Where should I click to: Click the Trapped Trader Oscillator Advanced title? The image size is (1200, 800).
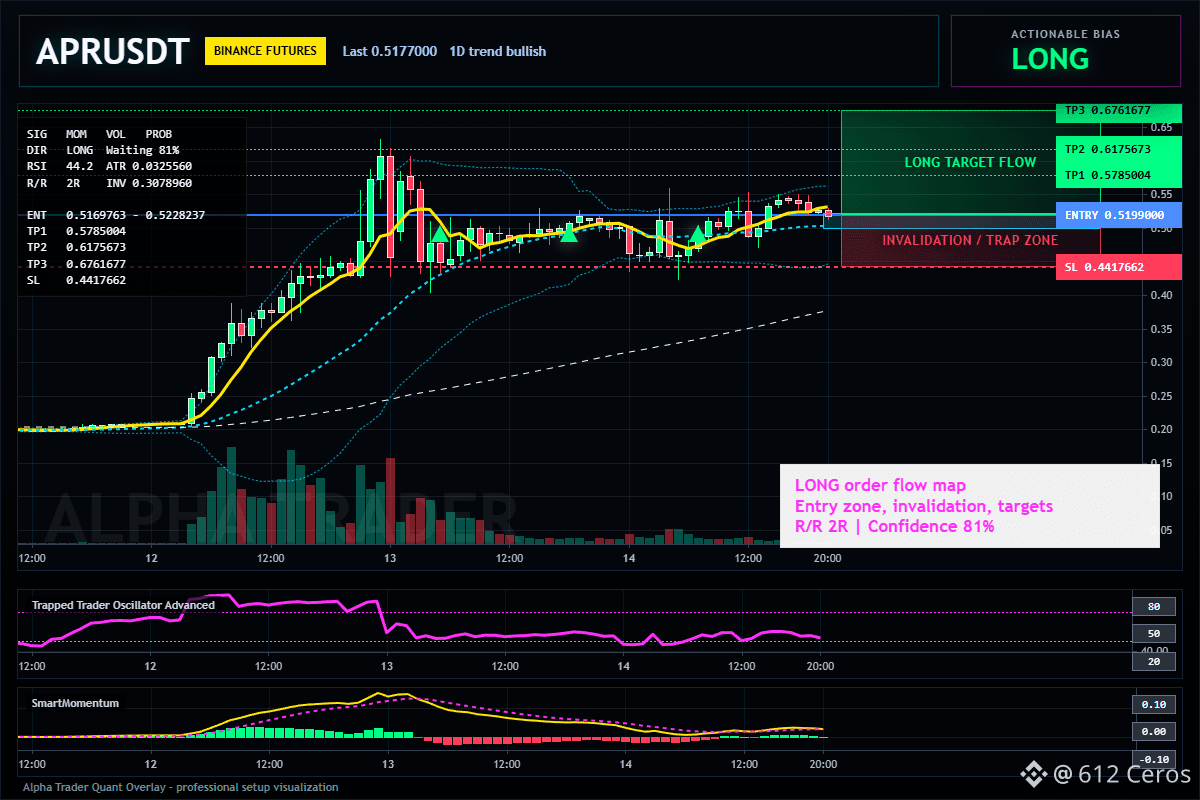(x=123, y=605)
